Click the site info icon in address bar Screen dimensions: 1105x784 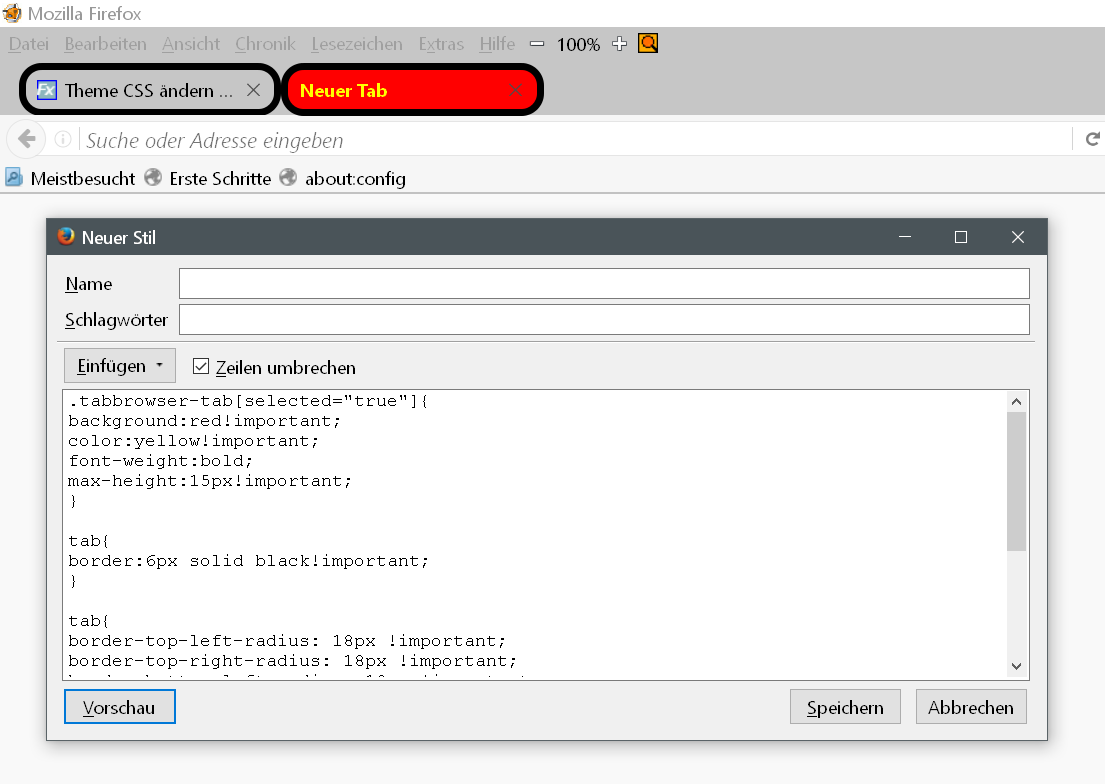click(x=63, y=140)
